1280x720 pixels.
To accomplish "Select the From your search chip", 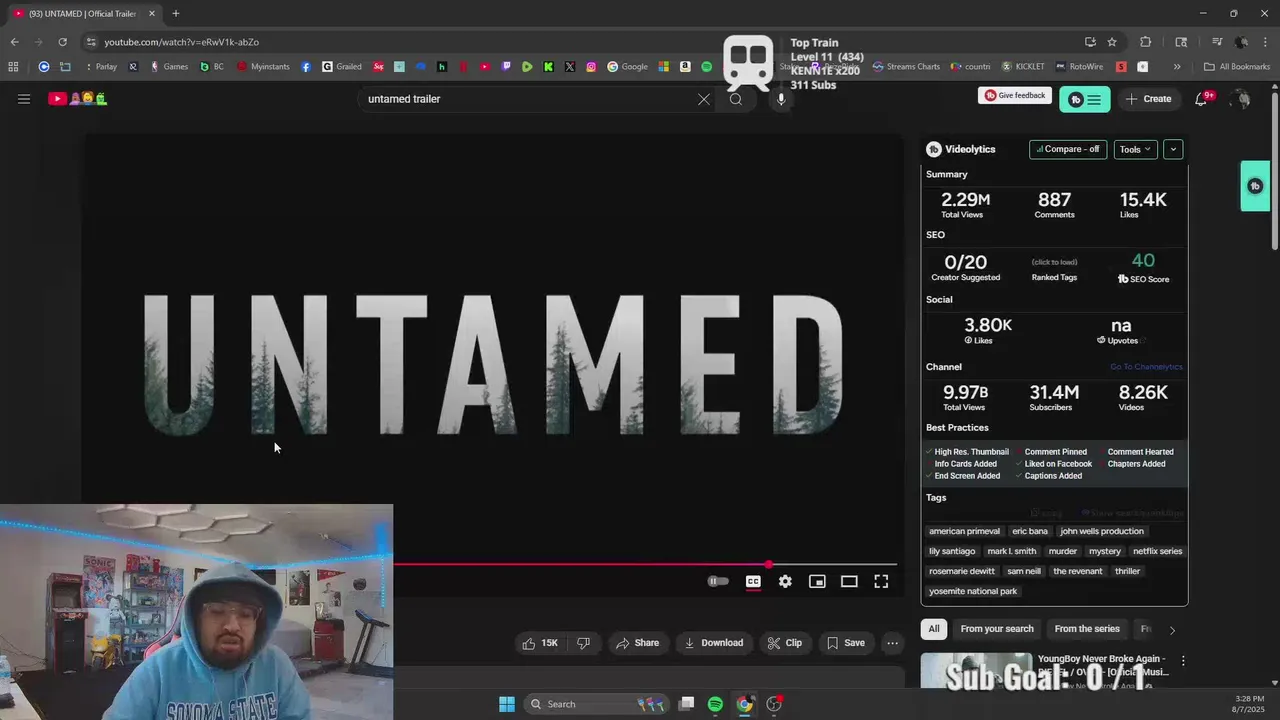I will (x=997, y=629).
